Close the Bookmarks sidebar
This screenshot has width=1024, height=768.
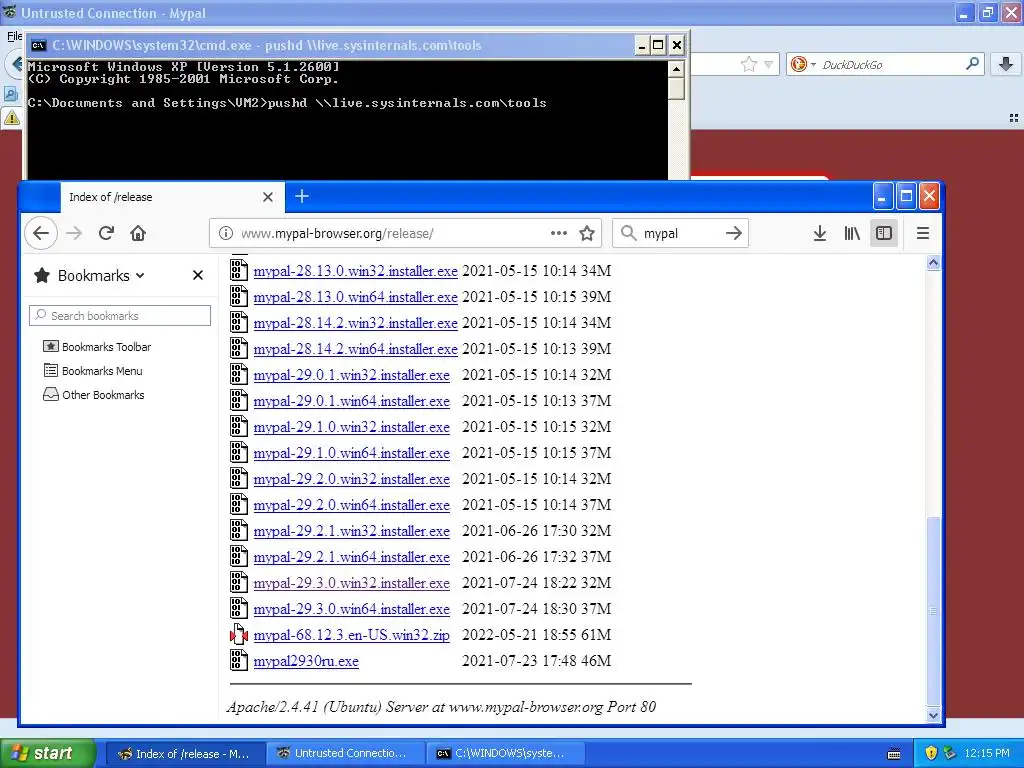[x=198, y=276]
